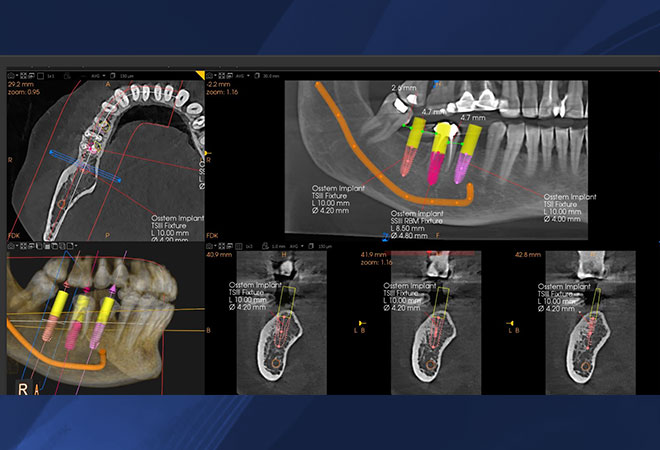Select the Ø 4.00 mm implant label in panoramic view
This screenshot has width=660, height=450.
pos(570,208)
